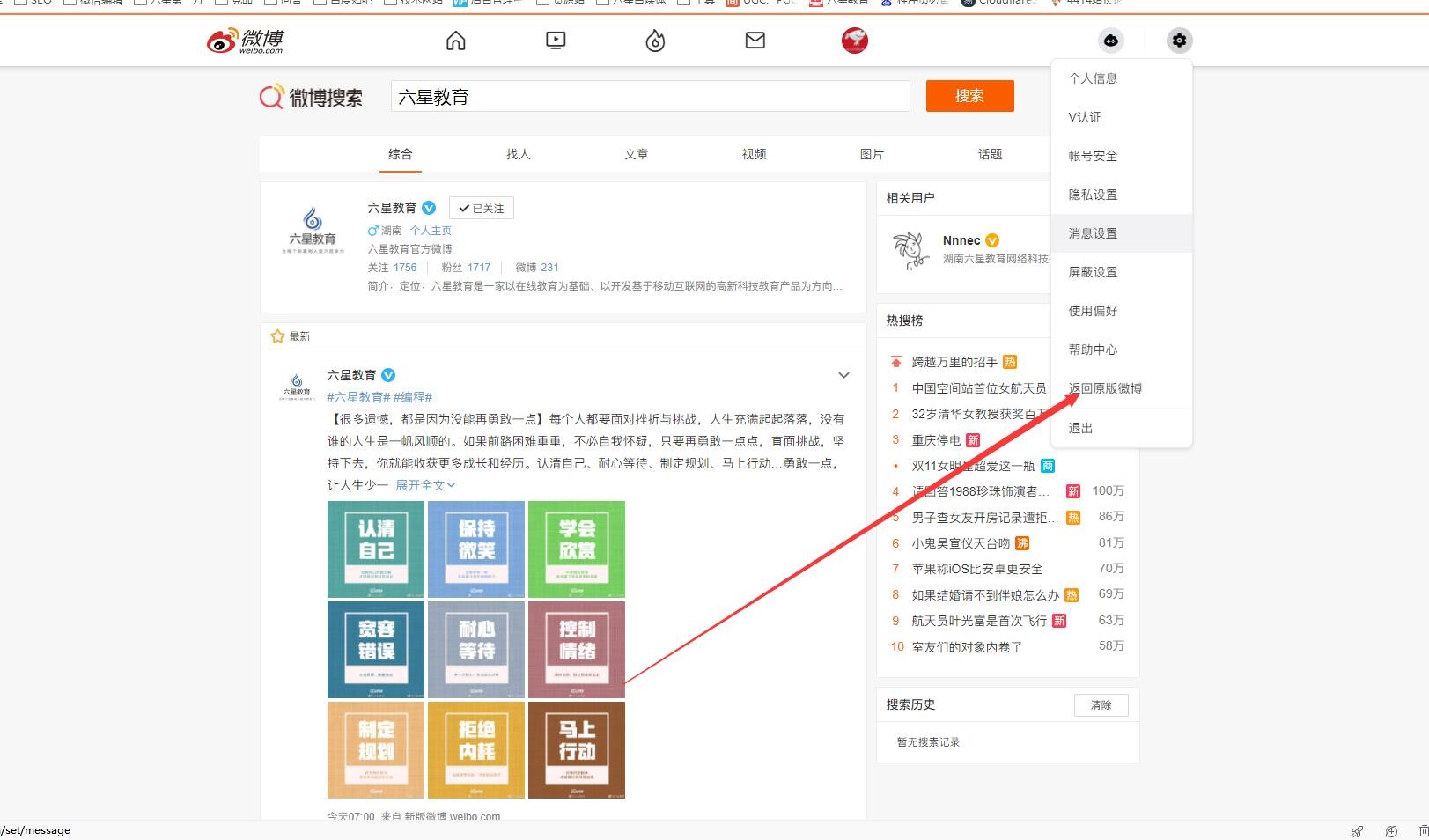Select 个人信息 in settings menu

tap(1122, 78)
